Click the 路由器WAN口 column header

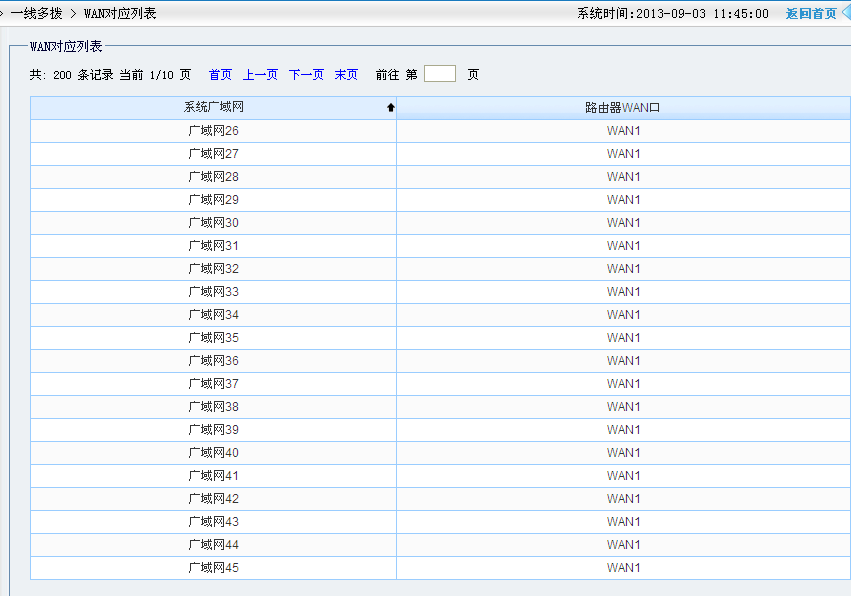coord(623,108)
